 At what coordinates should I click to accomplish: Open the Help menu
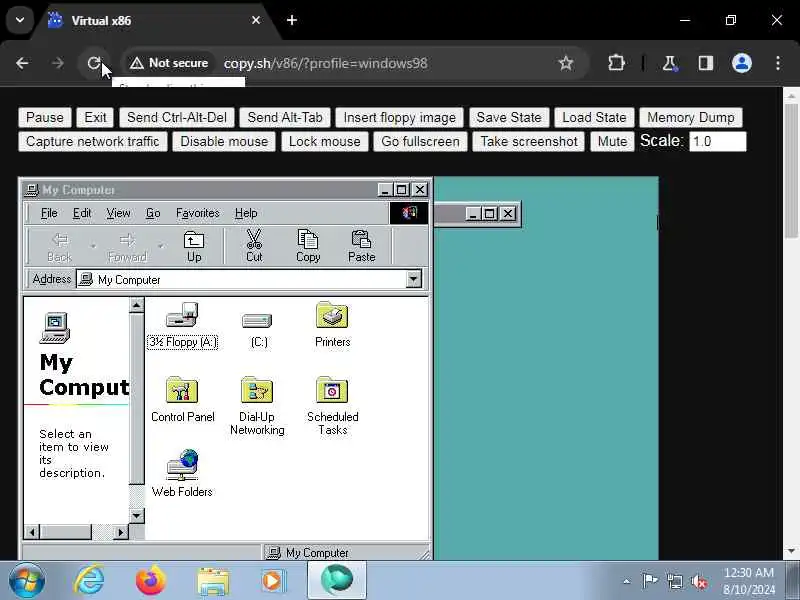click(246, 213)
